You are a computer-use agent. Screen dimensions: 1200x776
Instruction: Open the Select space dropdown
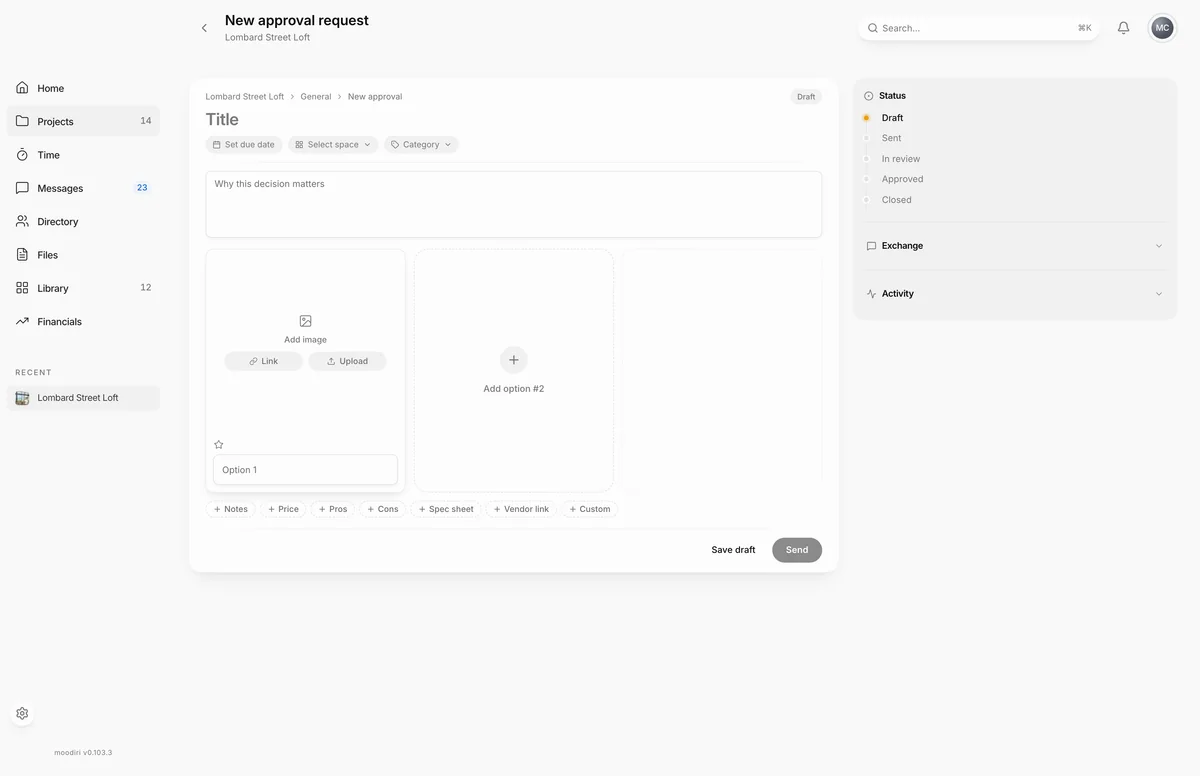[x=333, y=144]
